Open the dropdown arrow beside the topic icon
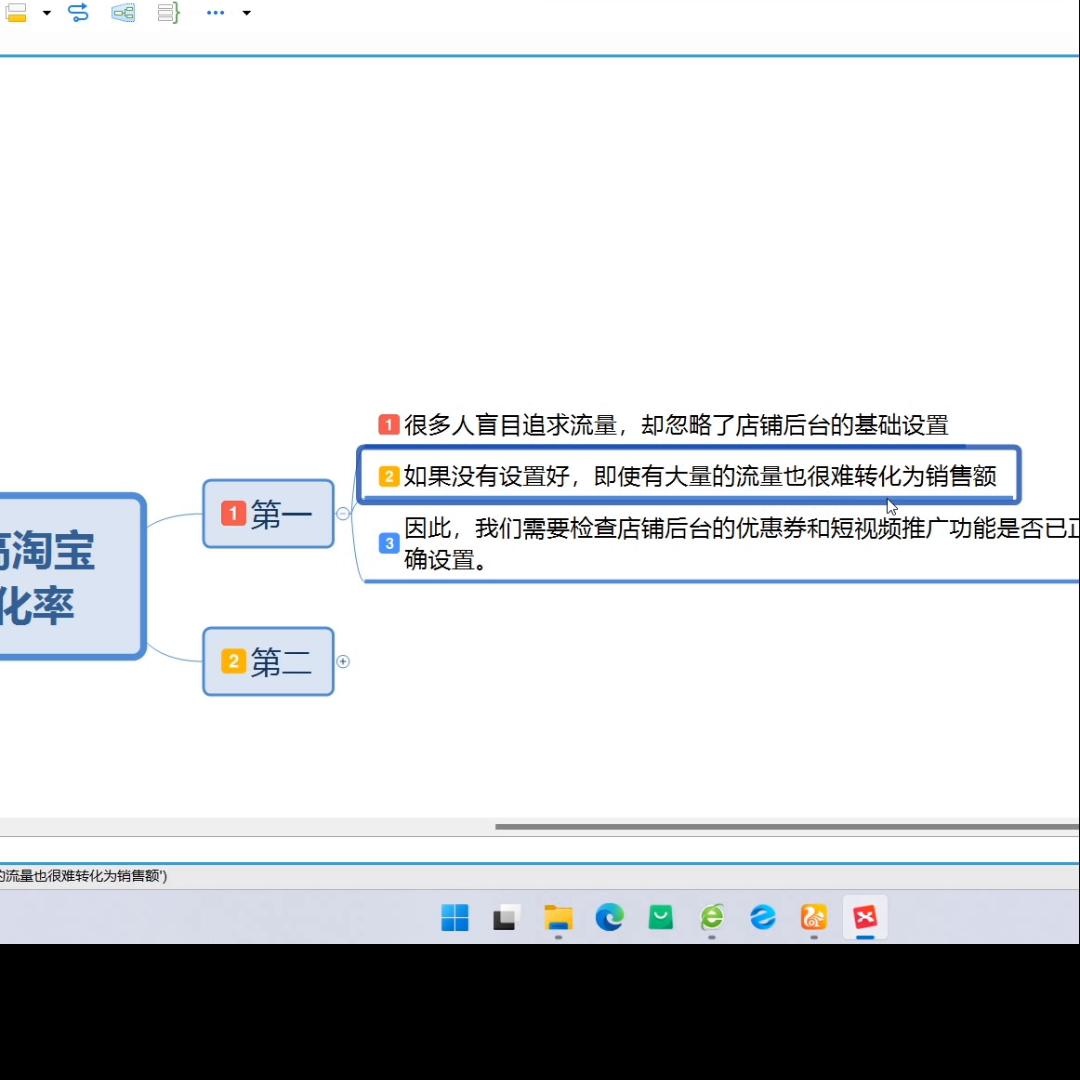This screenshot has width=1080, height=1080. 47,12
